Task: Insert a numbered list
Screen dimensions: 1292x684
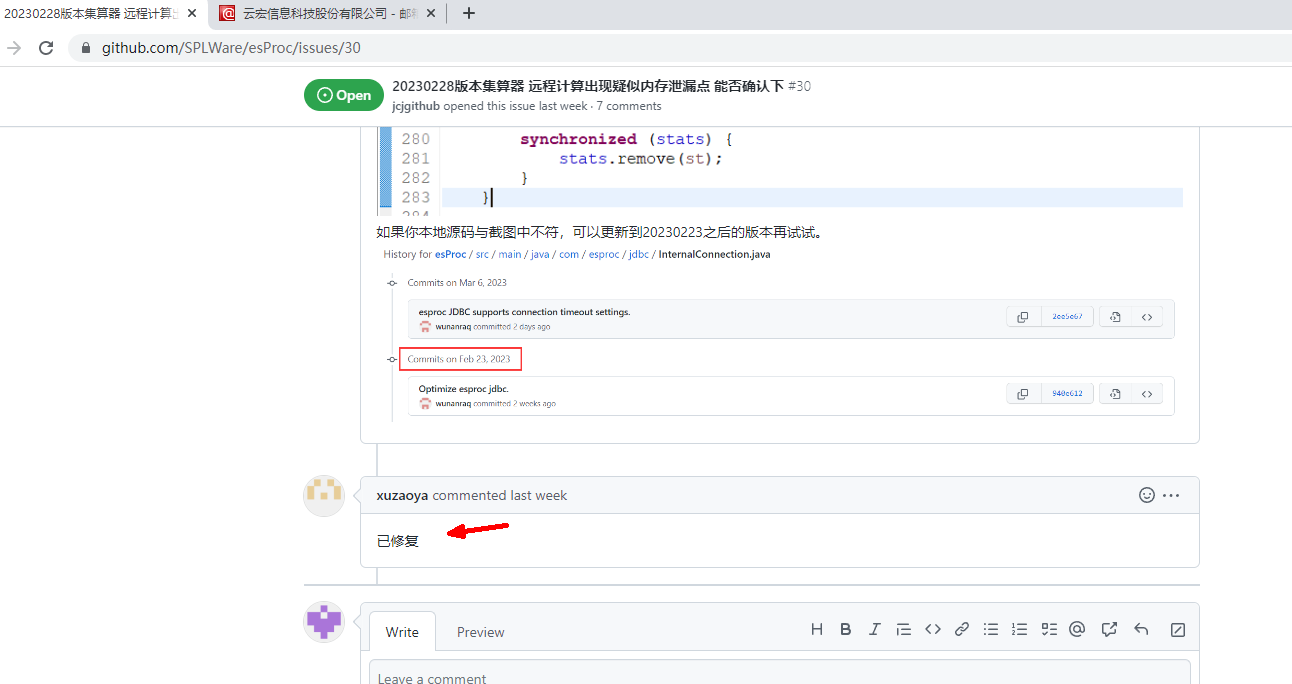Action: (1020, 629)
